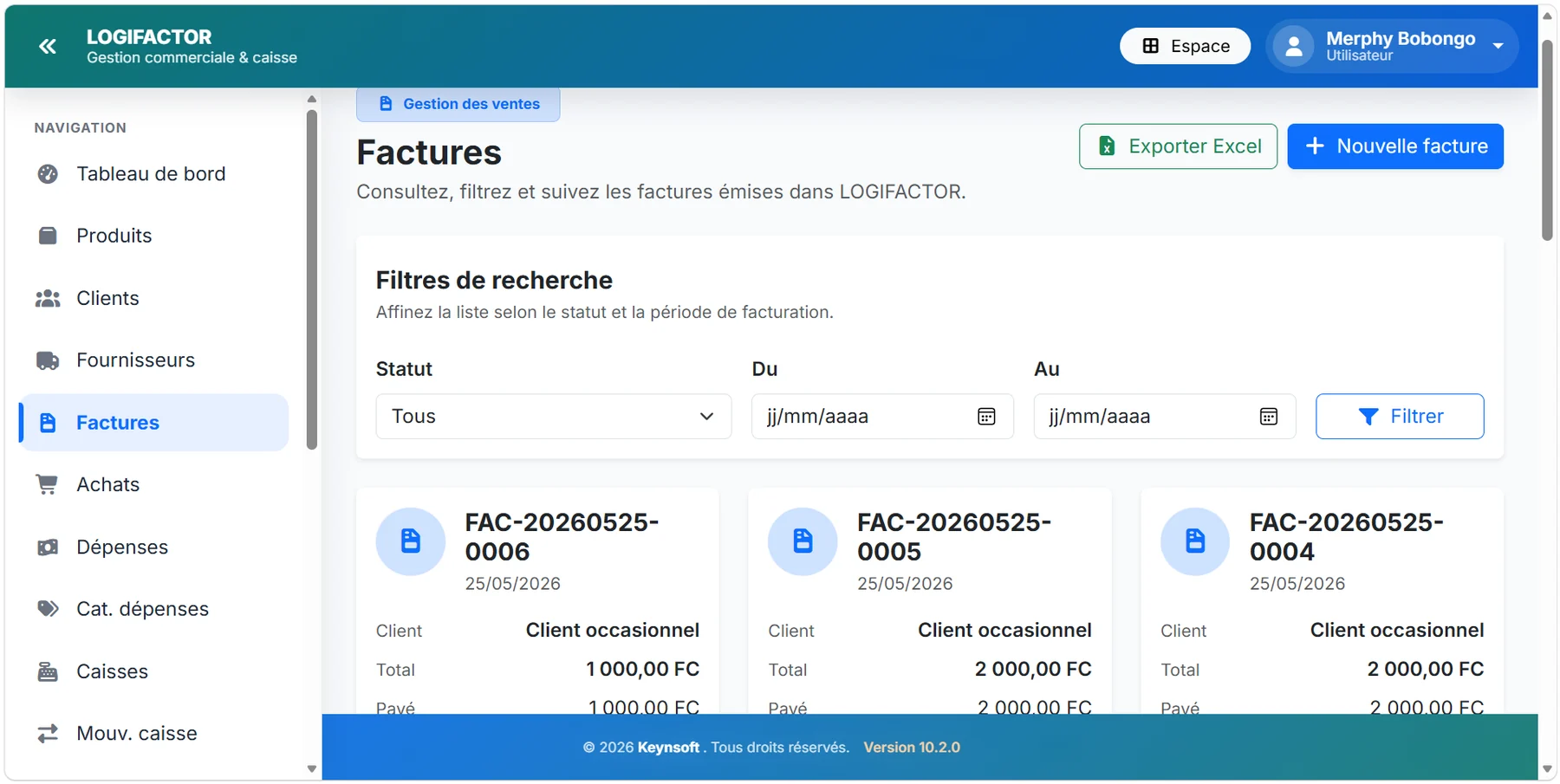Click the Mouv. caisse transfer arrows icon
The width and height of the screenshot is (1560, 784).
coord(48,734)
